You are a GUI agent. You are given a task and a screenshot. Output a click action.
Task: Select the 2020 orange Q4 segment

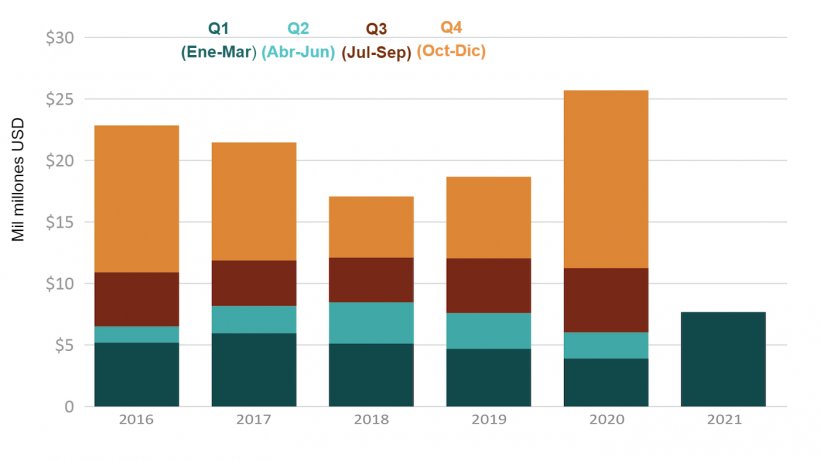click(606, 179)
